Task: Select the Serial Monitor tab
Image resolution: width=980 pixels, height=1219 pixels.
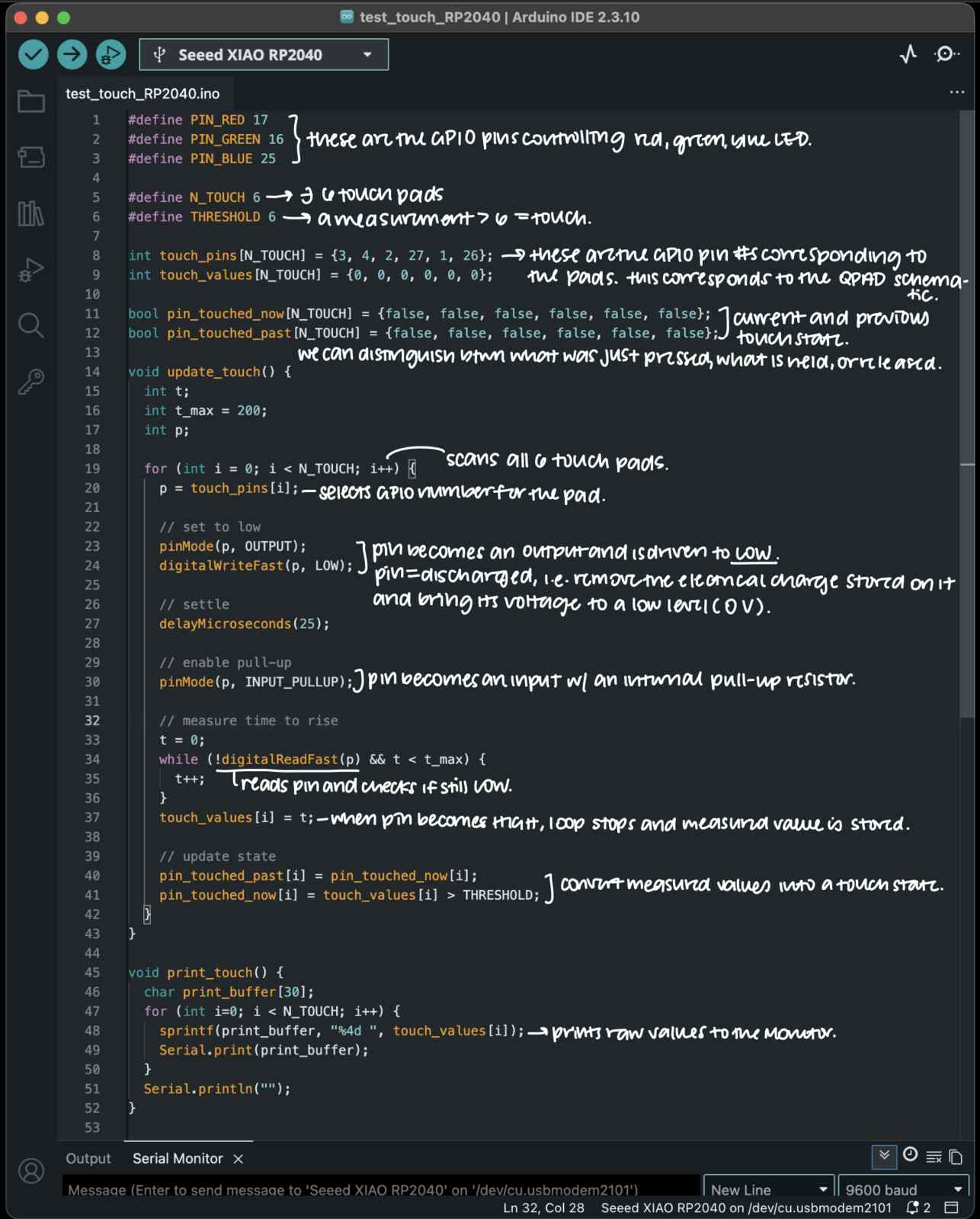Action: tap(178, 1158)
